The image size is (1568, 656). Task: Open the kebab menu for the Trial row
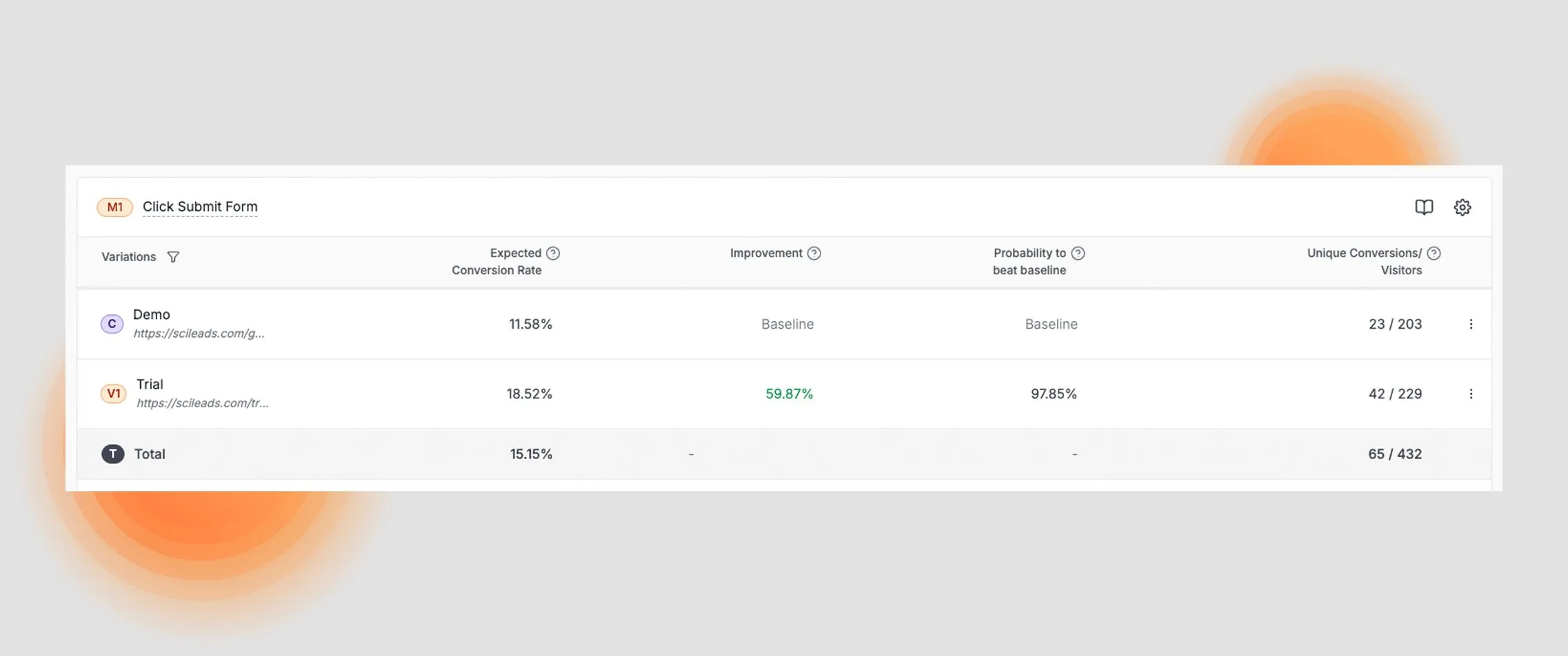pos(1472,393)
